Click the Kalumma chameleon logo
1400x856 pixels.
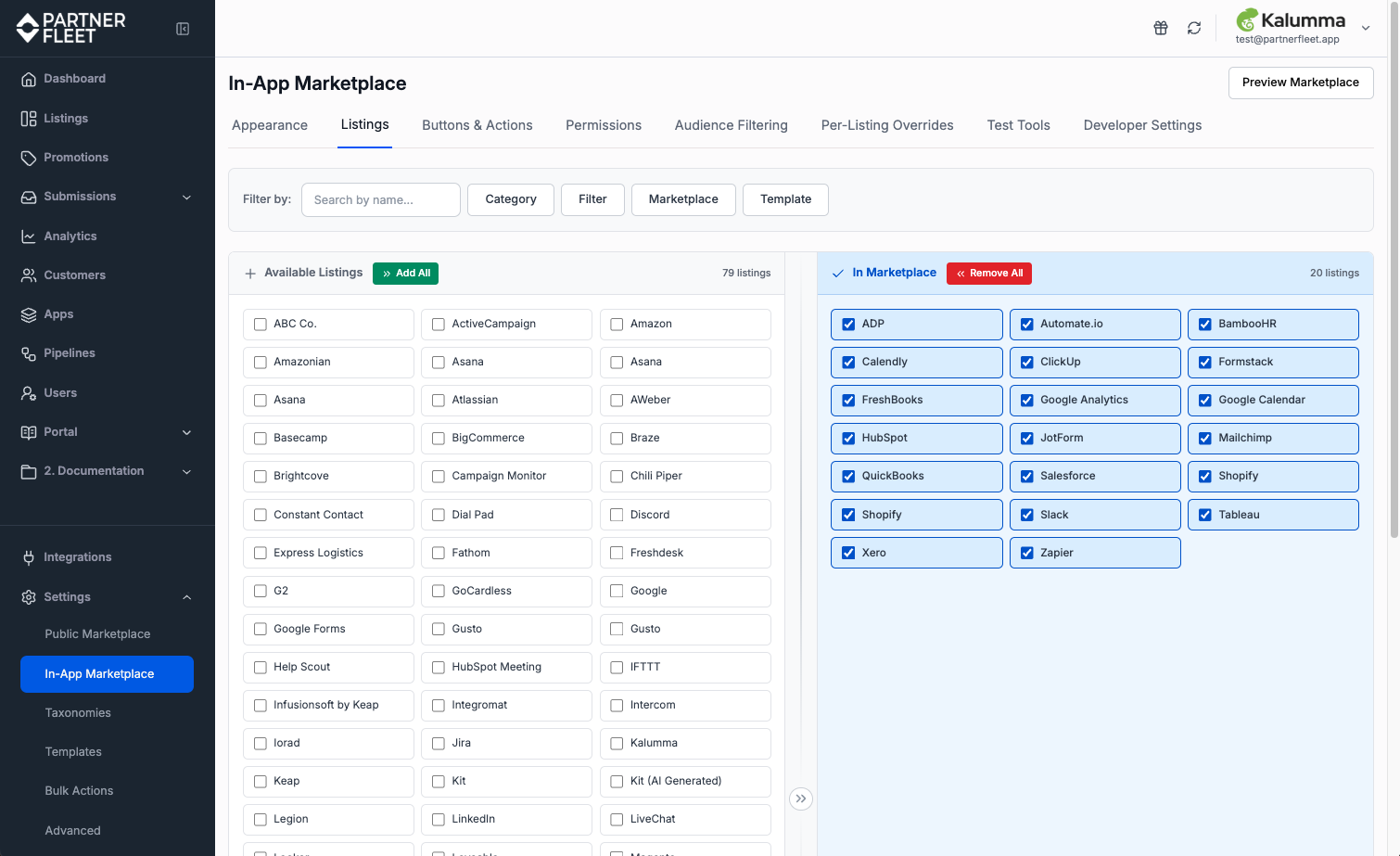click(x=1247, y=19)
